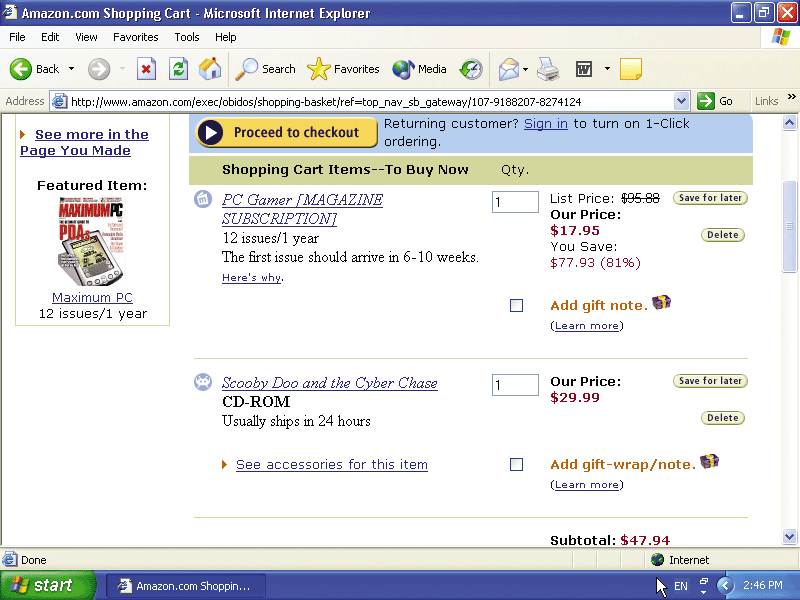Open the Maximum PC featured link
Viewport: 800px width, 600px height.
coord(92,297)
